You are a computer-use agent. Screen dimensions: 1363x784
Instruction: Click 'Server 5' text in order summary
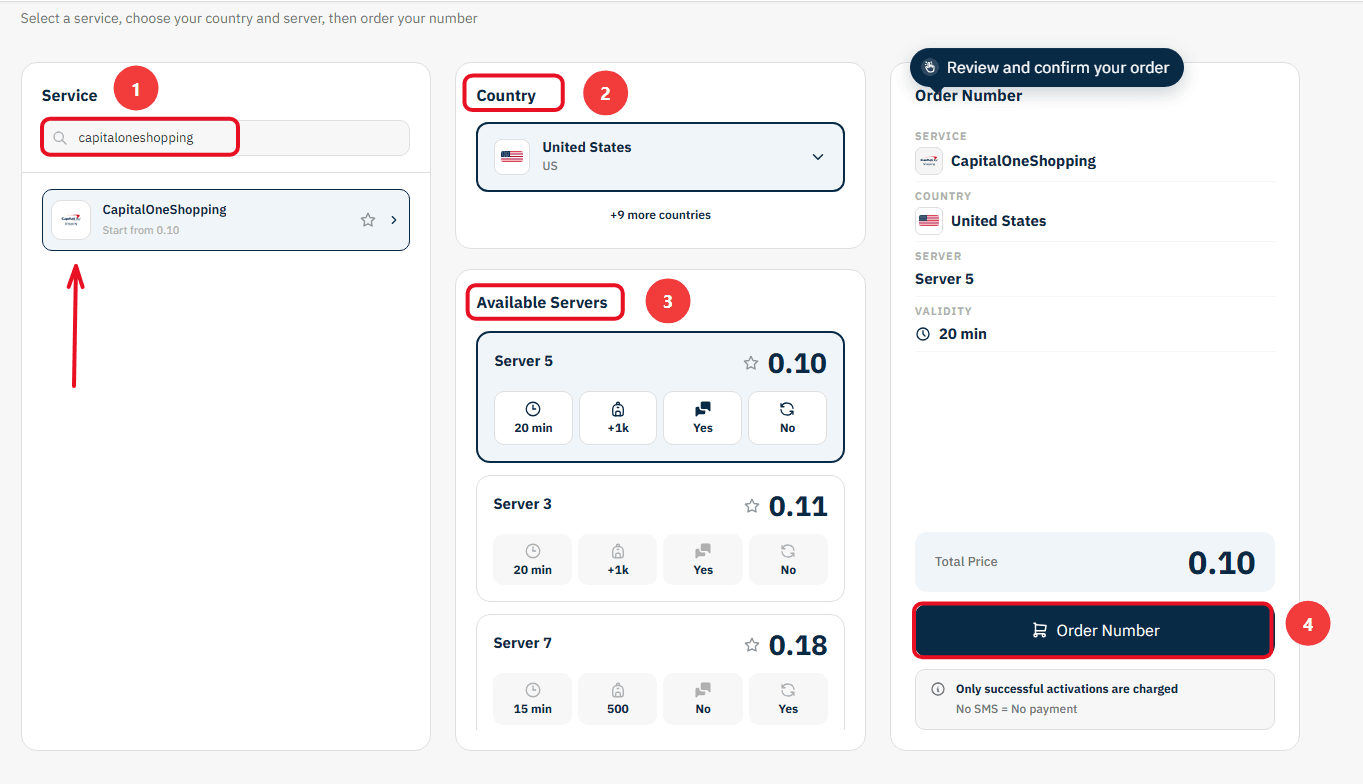click(944, 279)
